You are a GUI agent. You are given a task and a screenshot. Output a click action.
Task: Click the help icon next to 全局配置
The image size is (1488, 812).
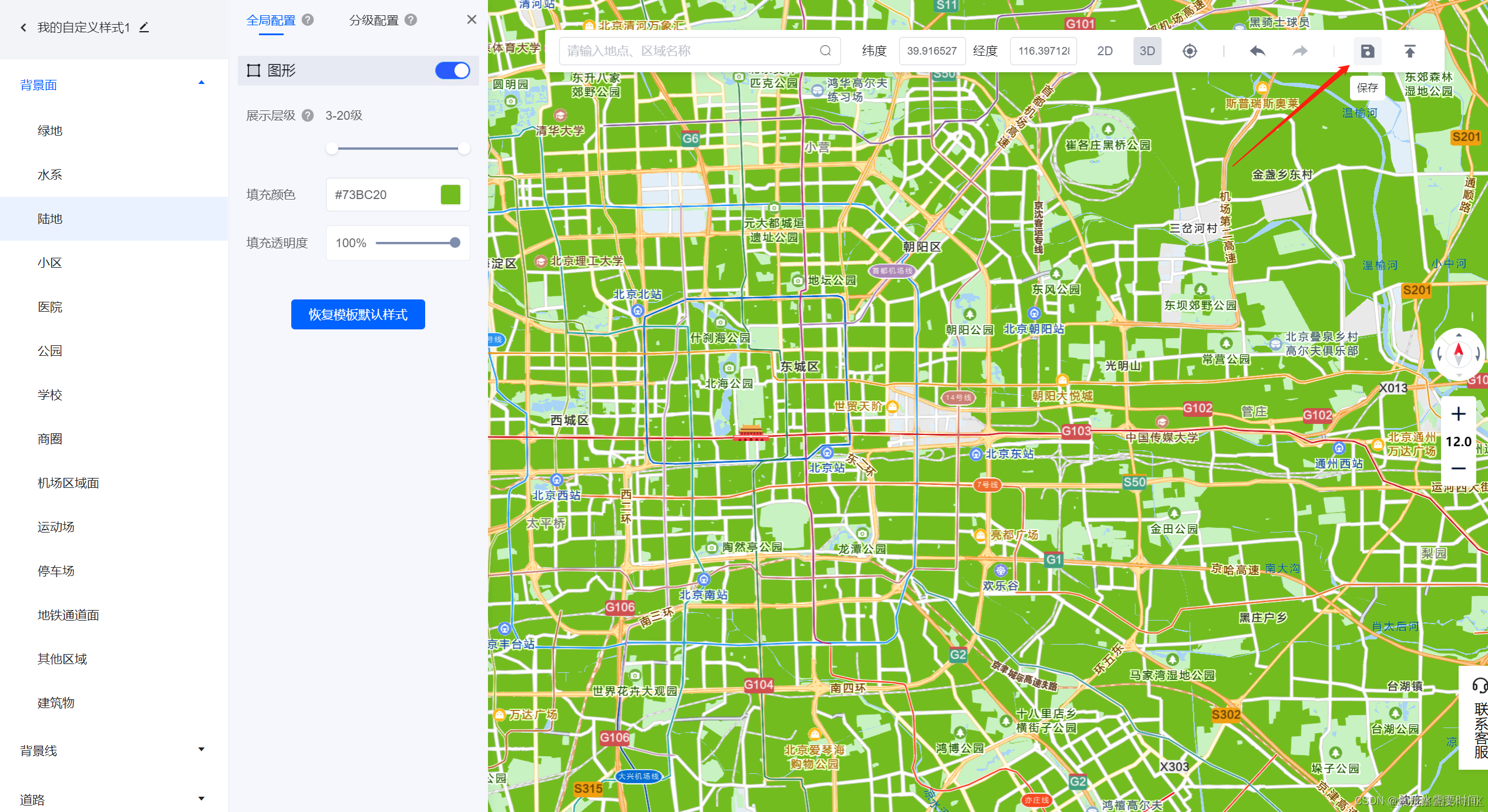[x=308, y=20]
